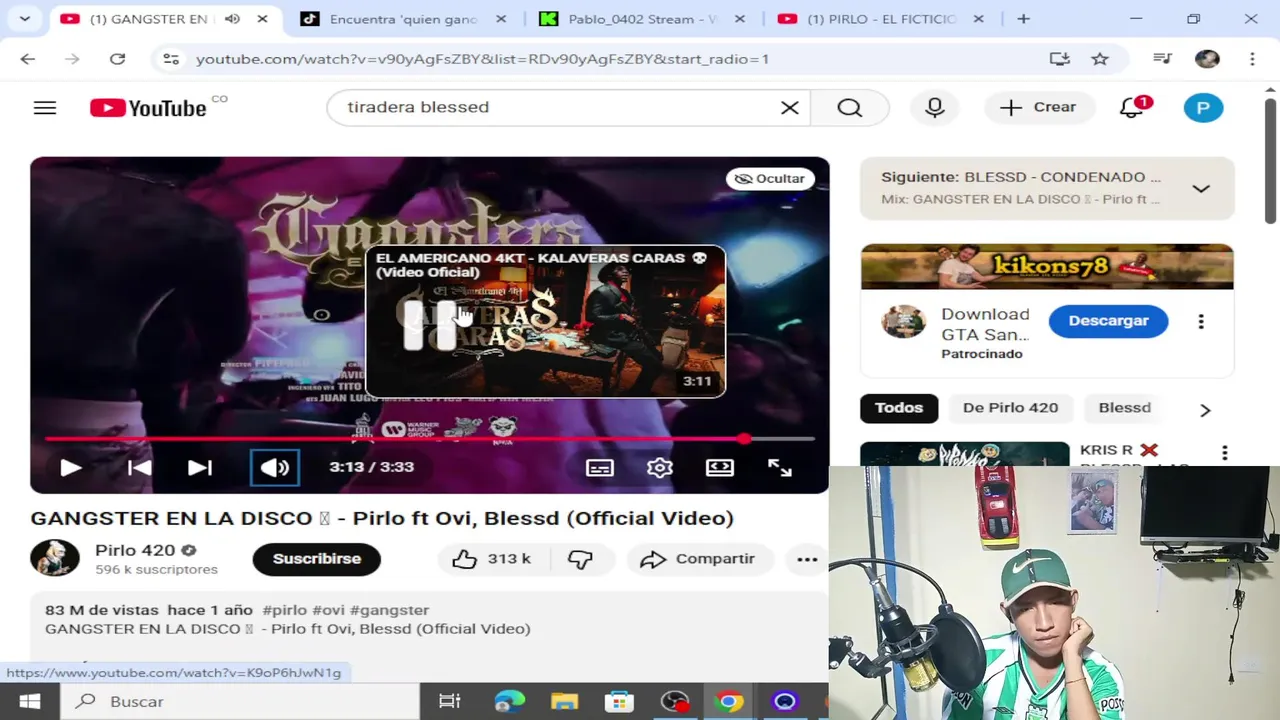The image size is (1280, 720).
Task: Open the player settings gear
Action: coord(659,467)
